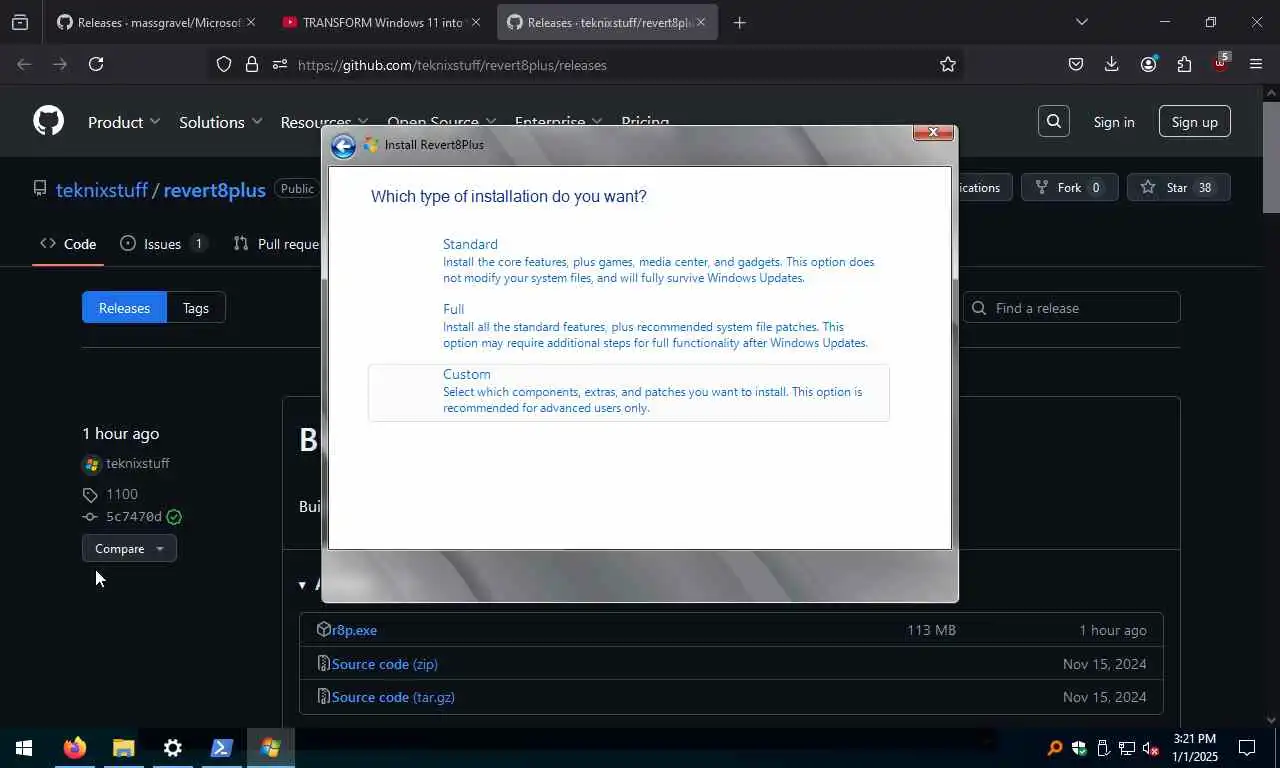Click the muted volume tray icon

1150,748
